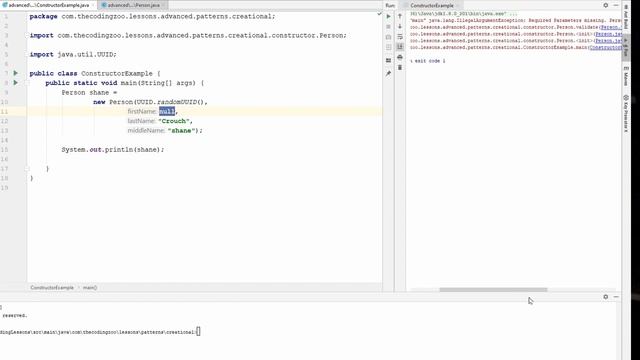Click the exit code 1 console line
The height and width of the screenshot is (360, 640).
[x=428, y=61]
